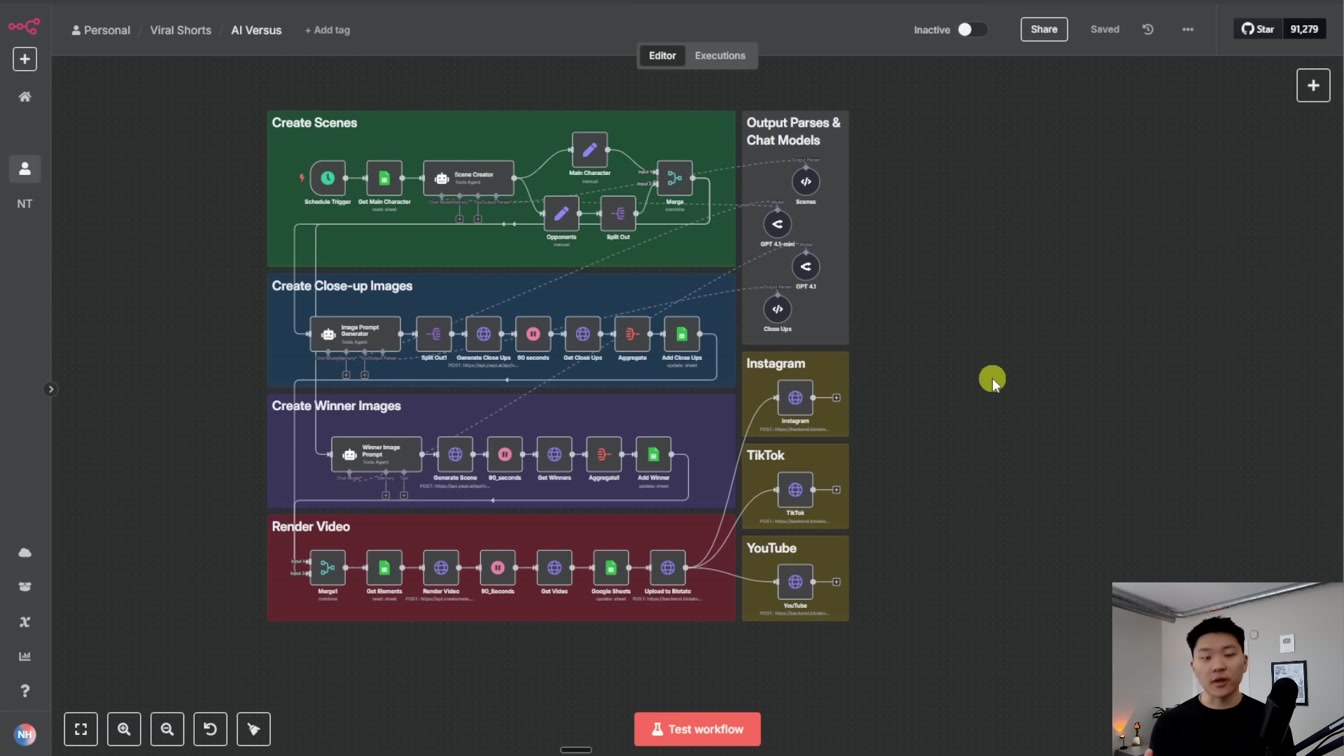Select the Winner Image Prompt agent node

(x=376, y=454)
